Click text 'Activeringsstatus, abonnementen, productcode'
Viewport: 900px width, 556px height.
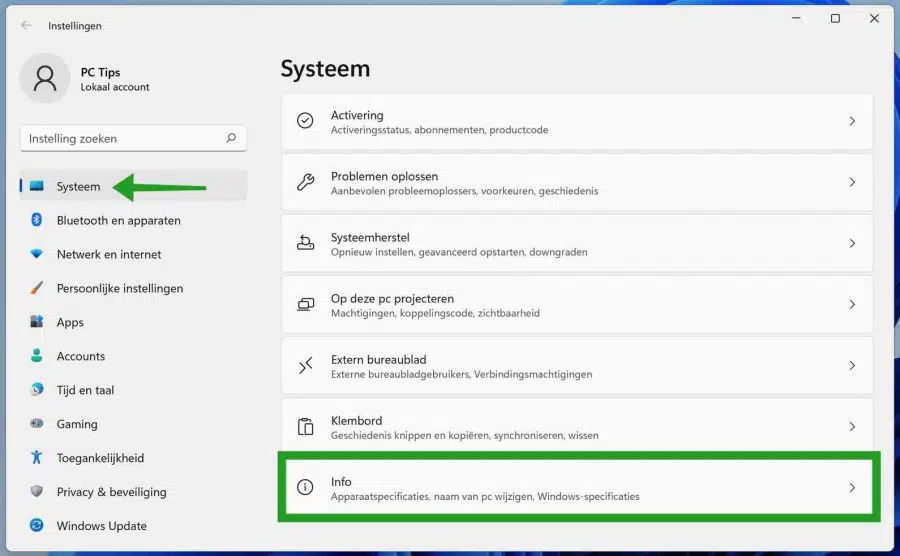pos(440,130)
